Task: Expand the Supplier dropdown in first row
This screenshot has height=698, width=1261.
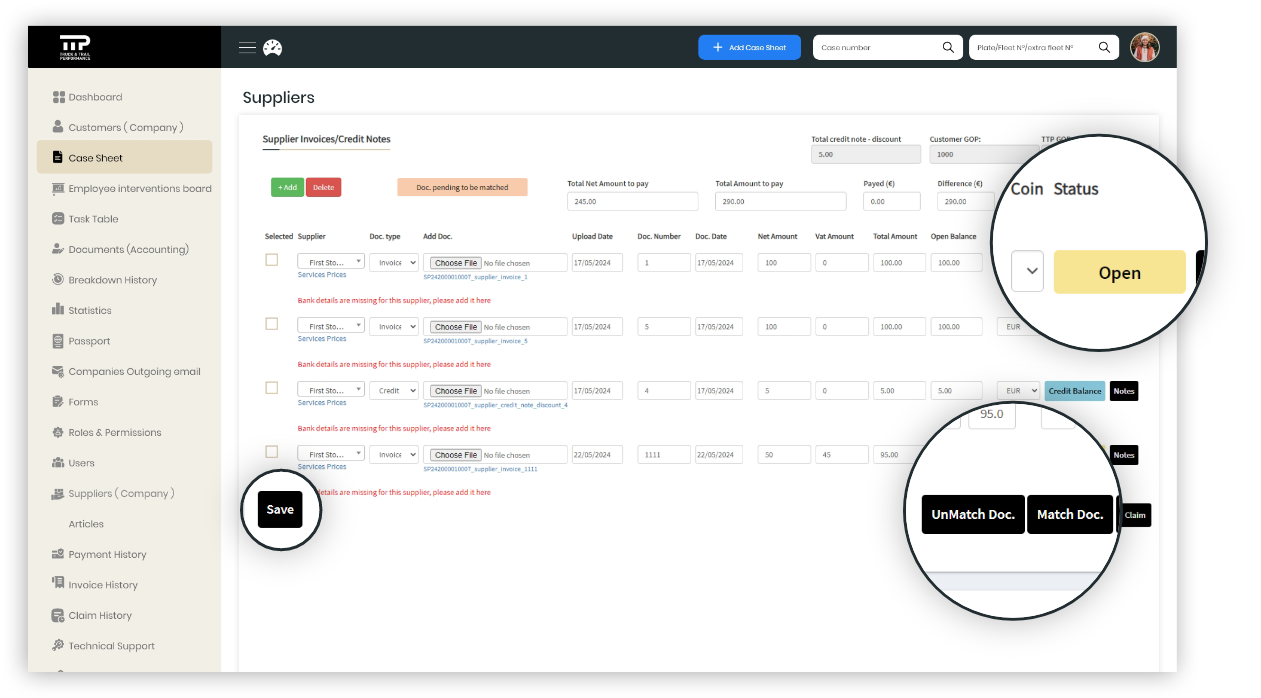Action: [330, 262]
